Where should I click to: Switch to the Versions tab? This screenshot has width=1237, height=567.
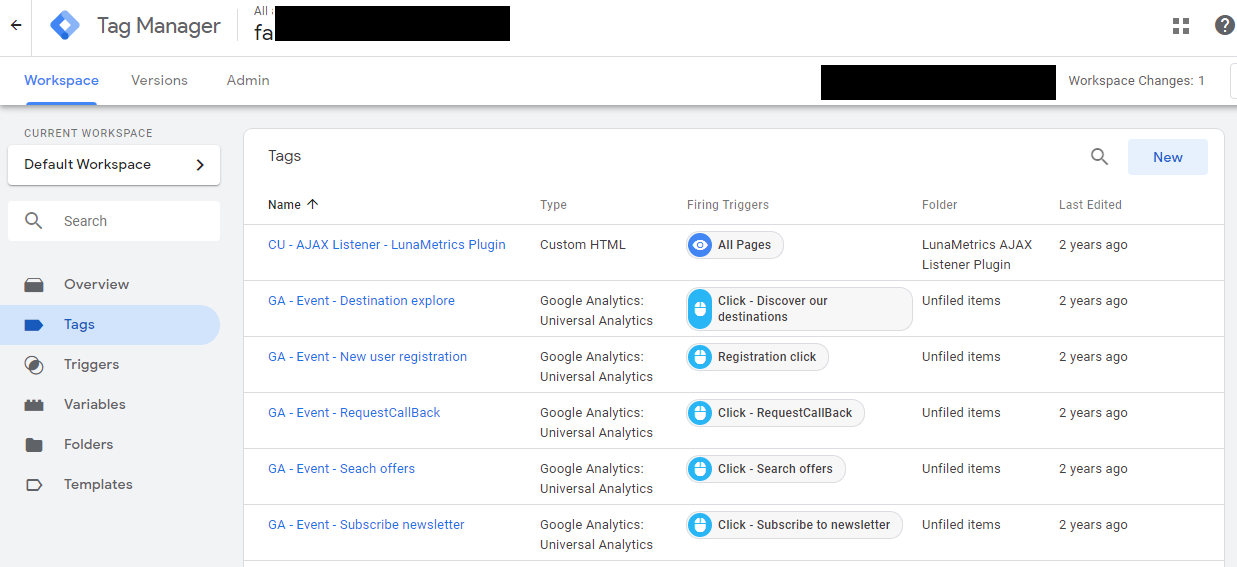coord(159,80)
